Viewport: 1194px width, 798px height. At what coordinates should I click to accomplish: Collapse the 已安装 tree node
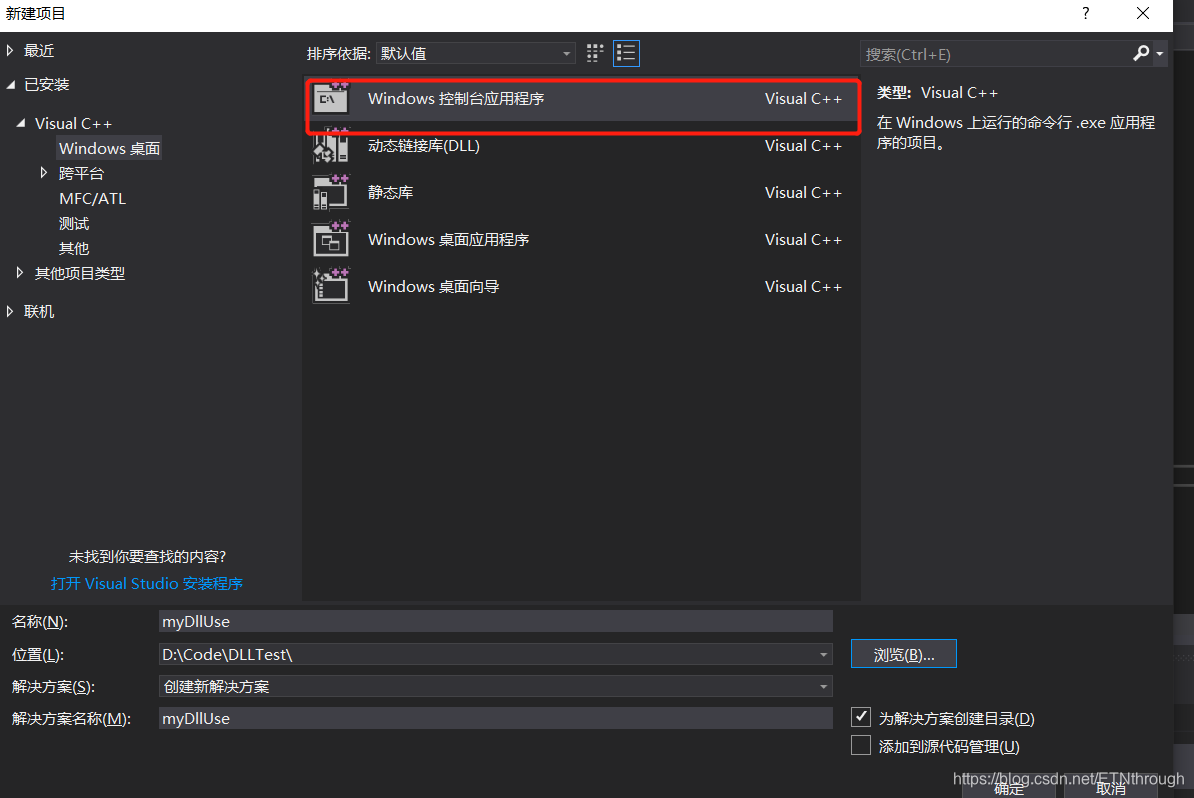point(11,85)
